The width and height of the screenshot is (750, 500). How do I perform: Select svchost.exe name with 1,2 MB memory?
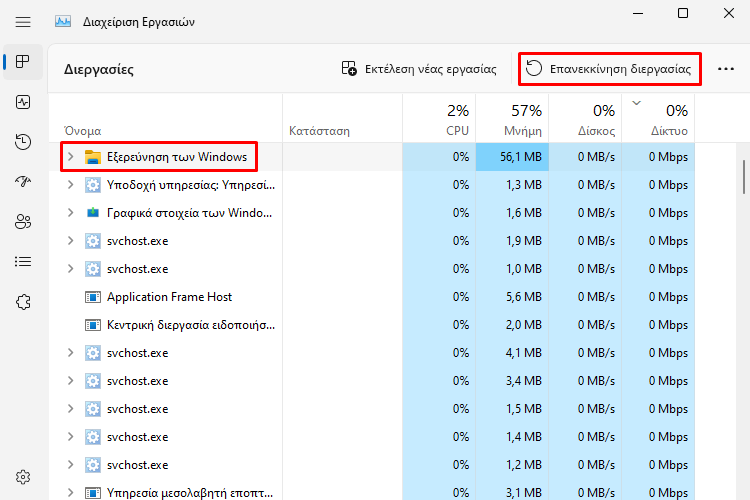tap(138, 465)
